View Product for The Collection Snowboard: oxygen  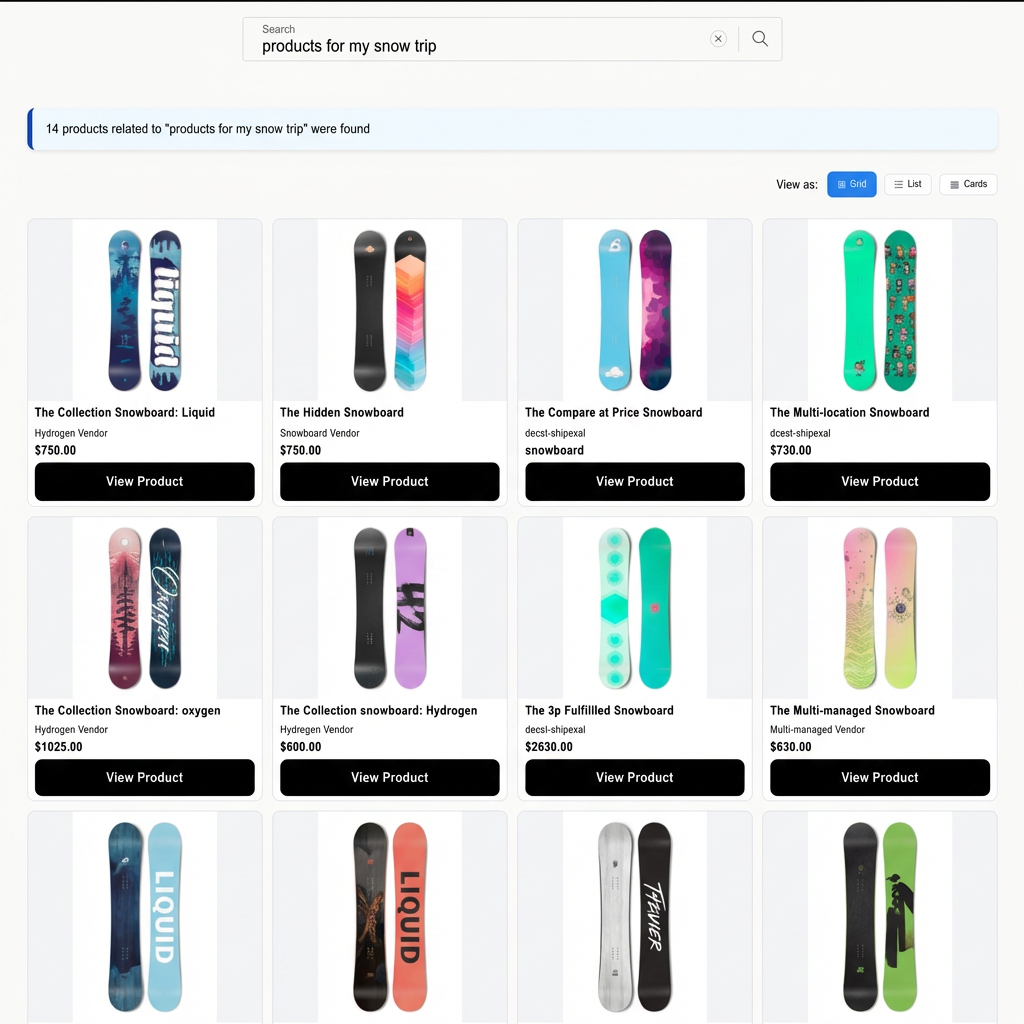coord(144,777)
